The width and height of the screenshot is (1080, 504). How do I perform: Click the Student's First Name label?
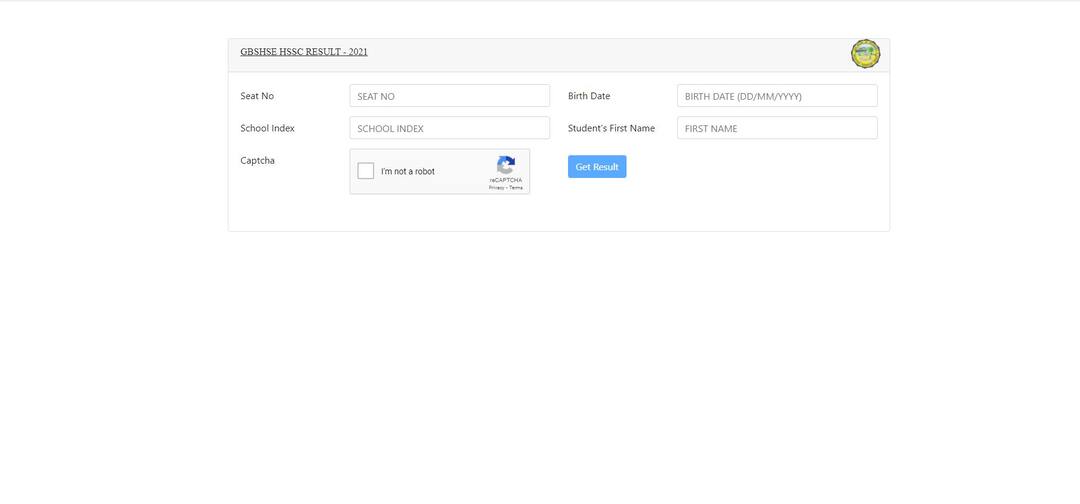611,128
